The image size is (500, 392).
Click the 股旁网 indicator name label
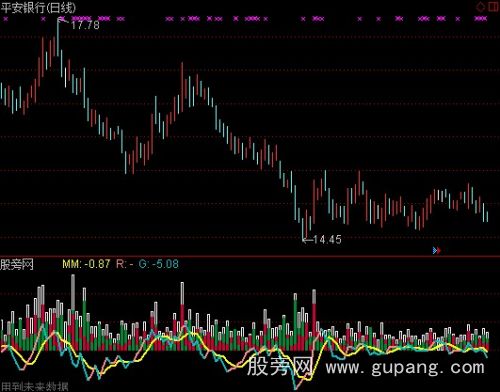pyautogui.click(x=17, y=265)
